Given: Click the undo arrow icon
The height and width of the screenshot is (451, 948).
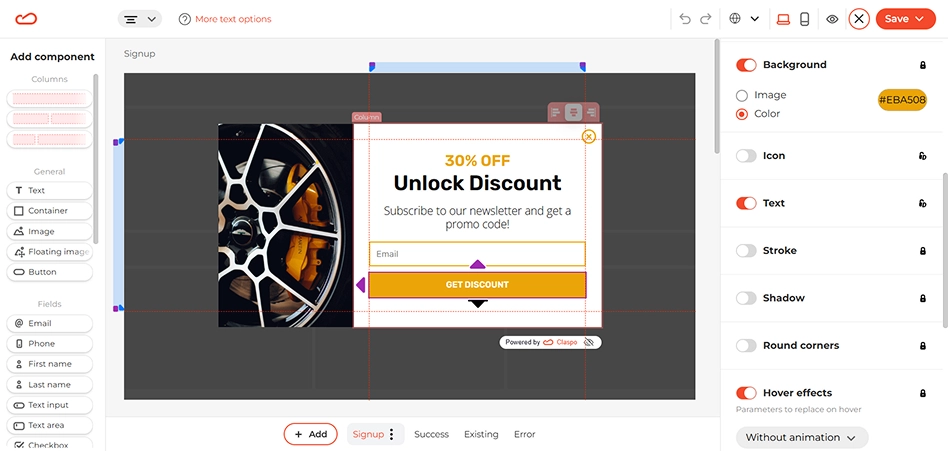Looking at the screenshot, I should tap(685, 19).
